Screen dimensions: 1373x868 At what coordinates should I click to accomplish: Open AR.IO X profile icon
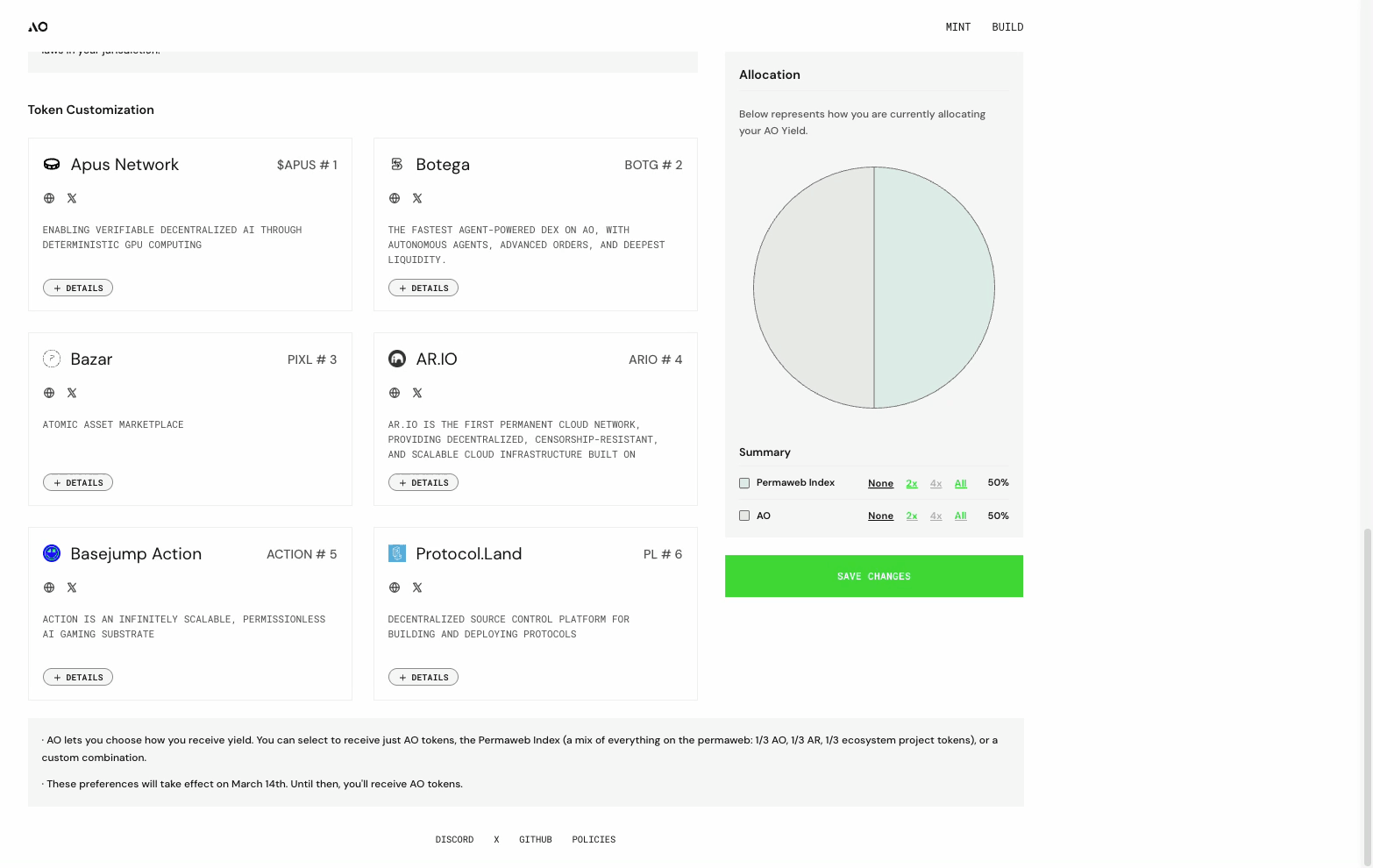417,393
